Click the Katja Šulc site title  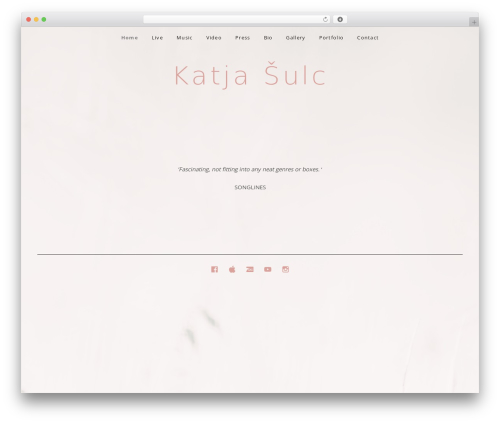pos(250,75)
